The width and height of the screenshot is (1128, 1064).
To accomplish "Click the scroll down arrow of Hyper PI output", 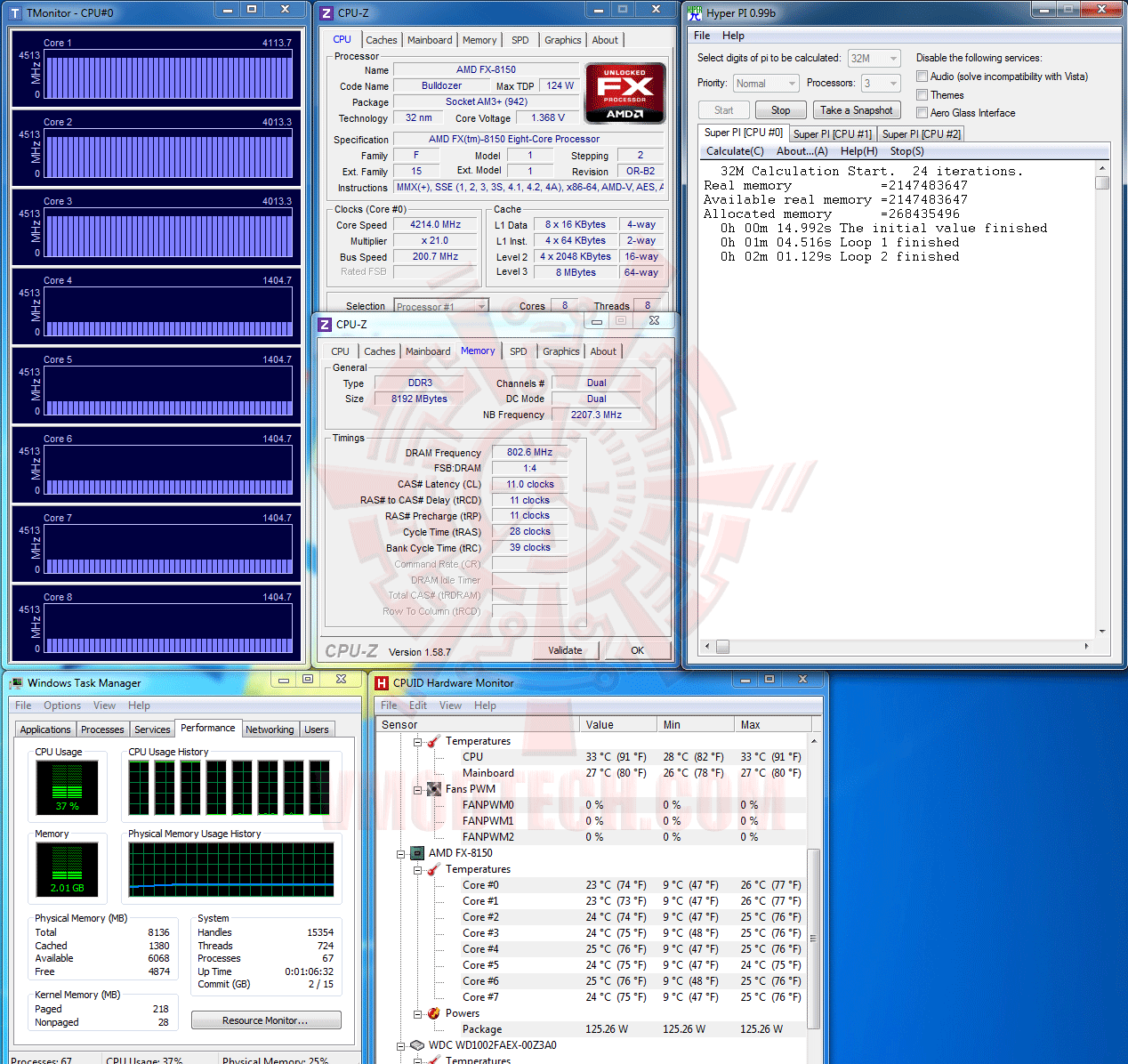I will (x=1102, y=632).
